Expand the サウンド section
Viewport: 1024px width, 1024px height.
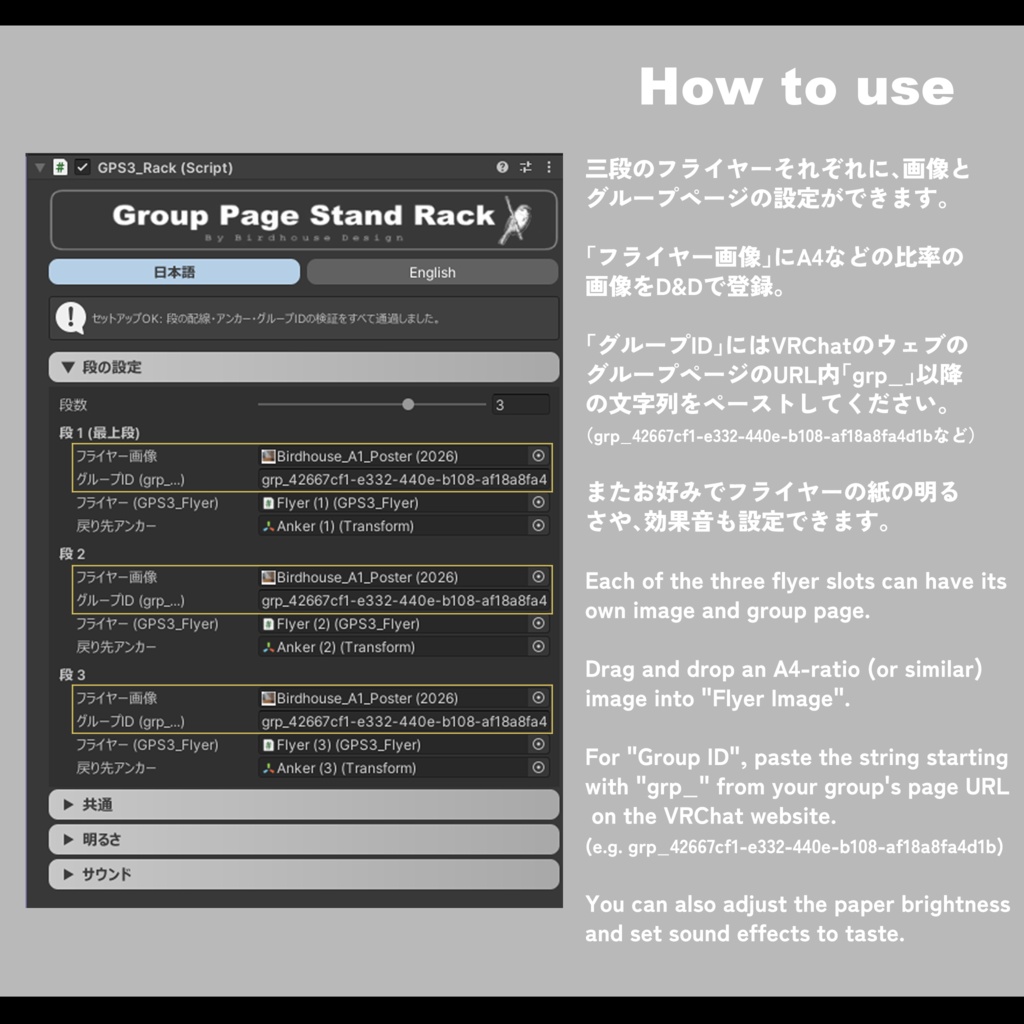tap(304, 874)
